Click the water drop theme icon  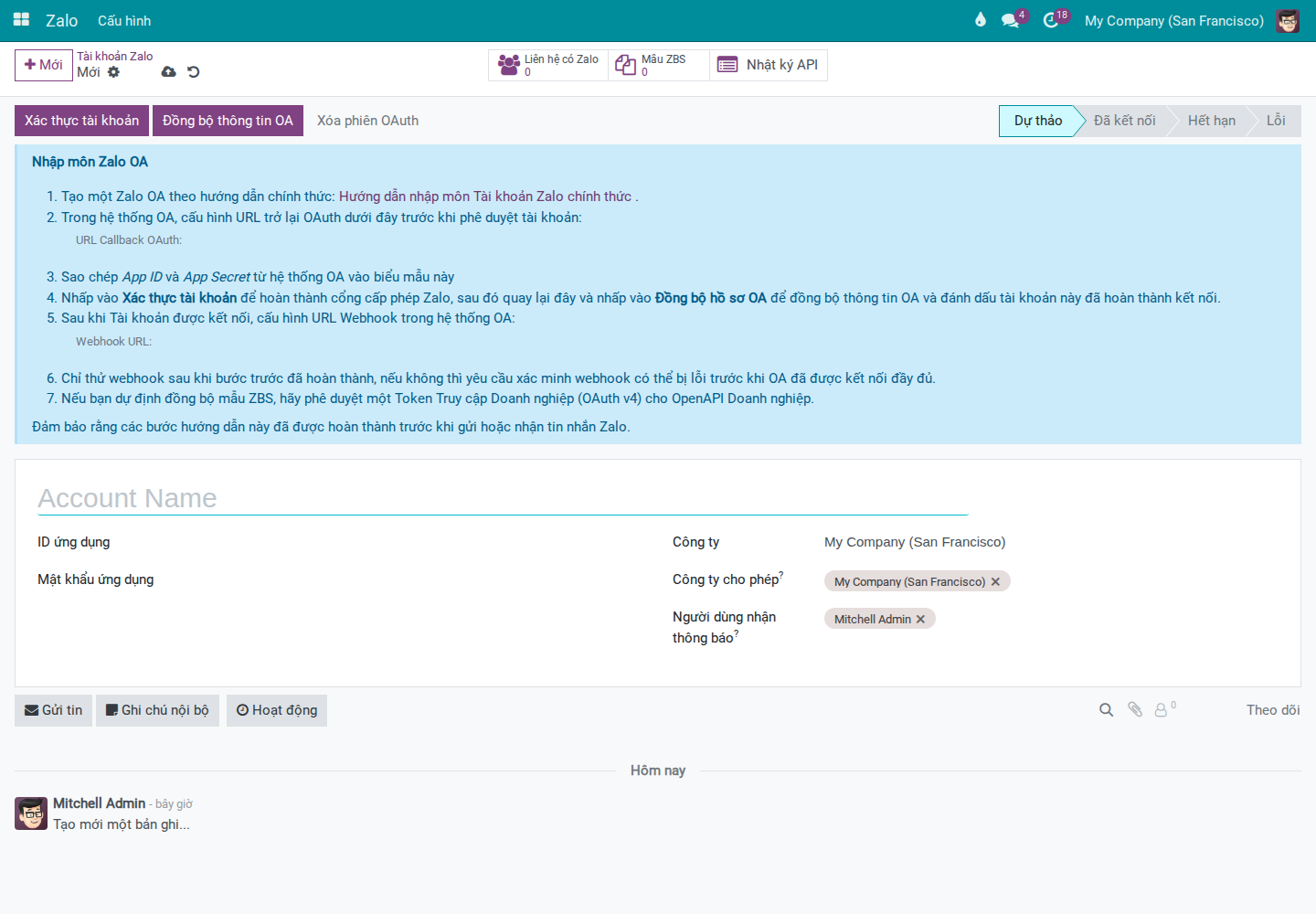click(x=981, y=20)
